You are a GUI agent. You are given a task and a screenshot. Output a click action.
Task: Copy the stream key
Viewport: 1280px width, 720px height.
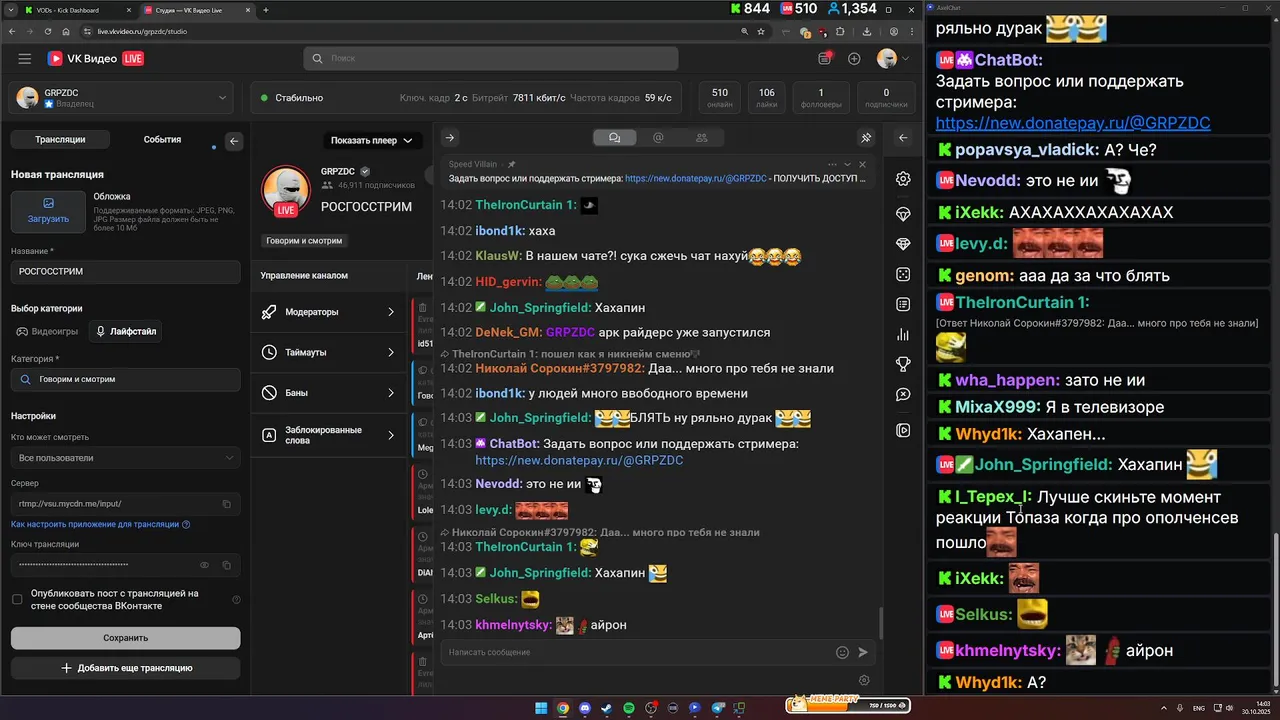(x=226, y=565)
